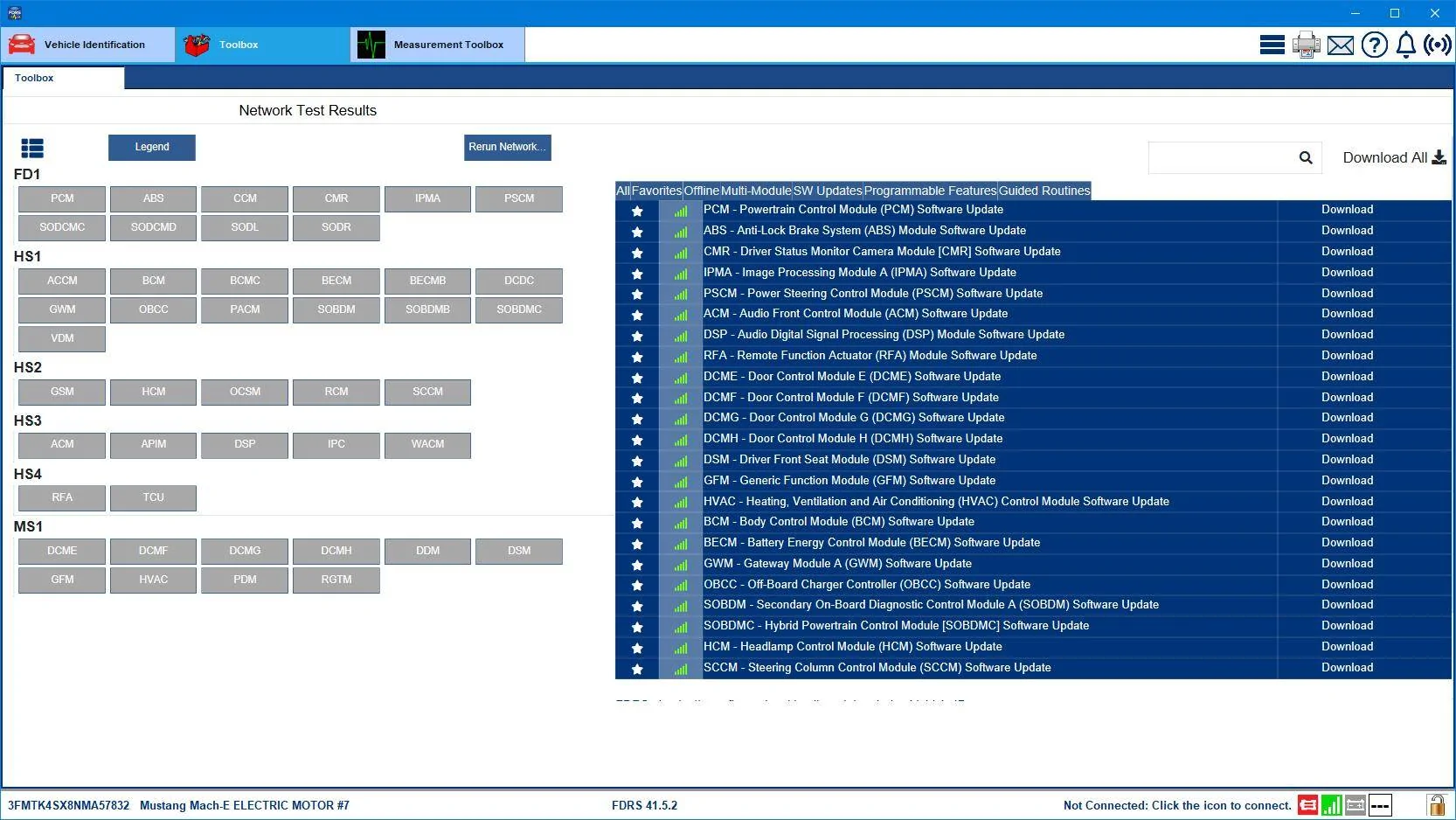Toggle favorite star for DSP Module Software Update
Image resolution: width=1456 pixels, height=820 pixels.
coord(637,336)
